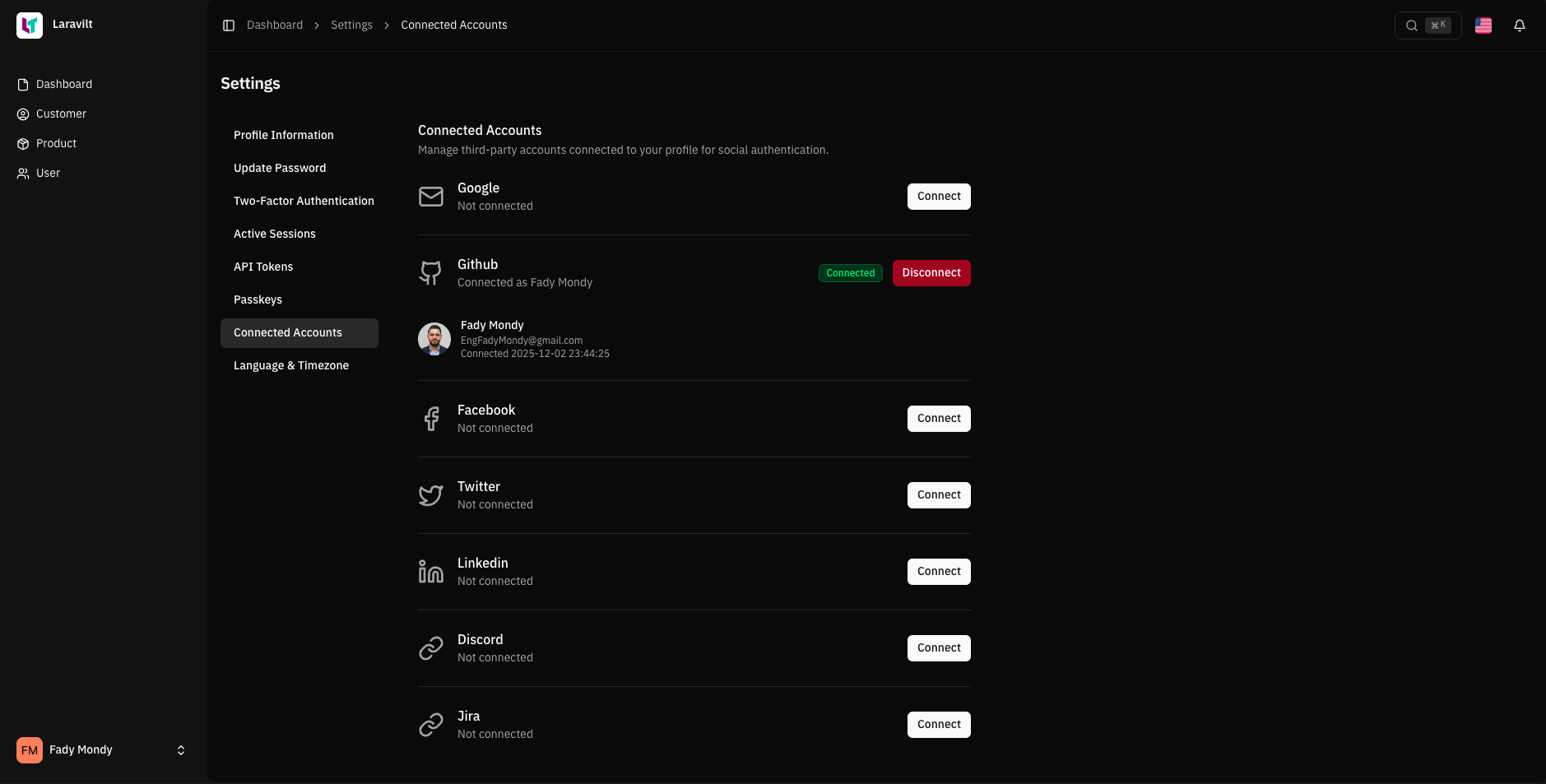Screen dimensions: 1546x784
Task: Toggle the sidebar collapse control
Action: (x=229, y=25)
